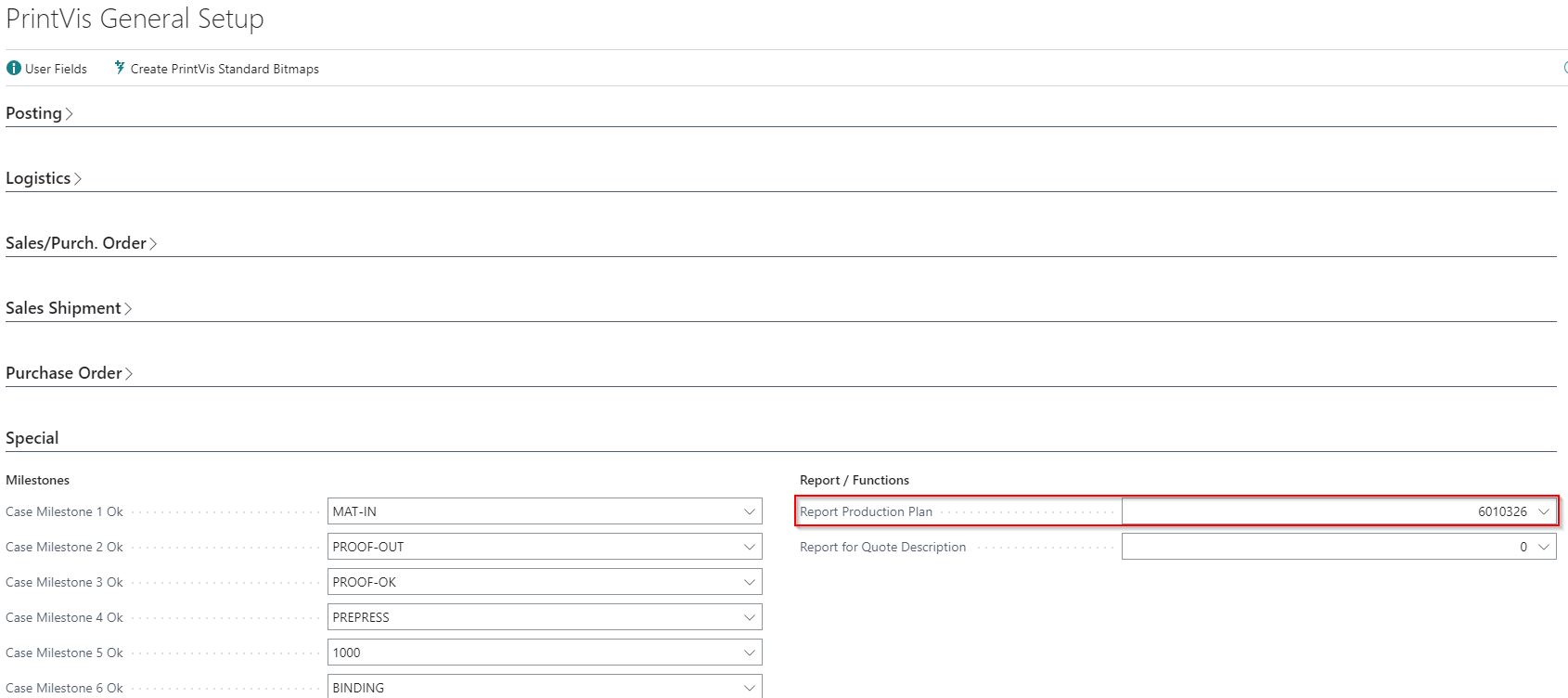
Task: Click the 6010326 report field
Action: [x=1339, y=511]
